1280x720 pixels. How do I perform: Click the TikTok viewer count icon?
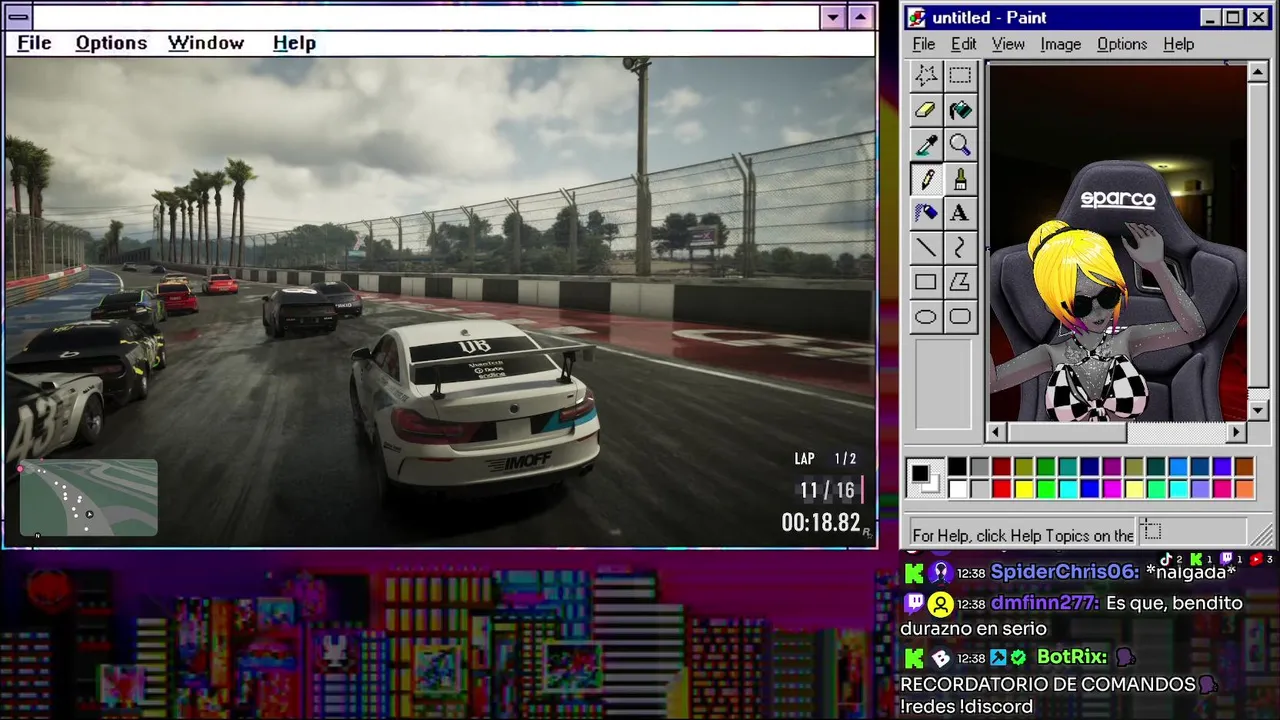tap(1167, 559)
